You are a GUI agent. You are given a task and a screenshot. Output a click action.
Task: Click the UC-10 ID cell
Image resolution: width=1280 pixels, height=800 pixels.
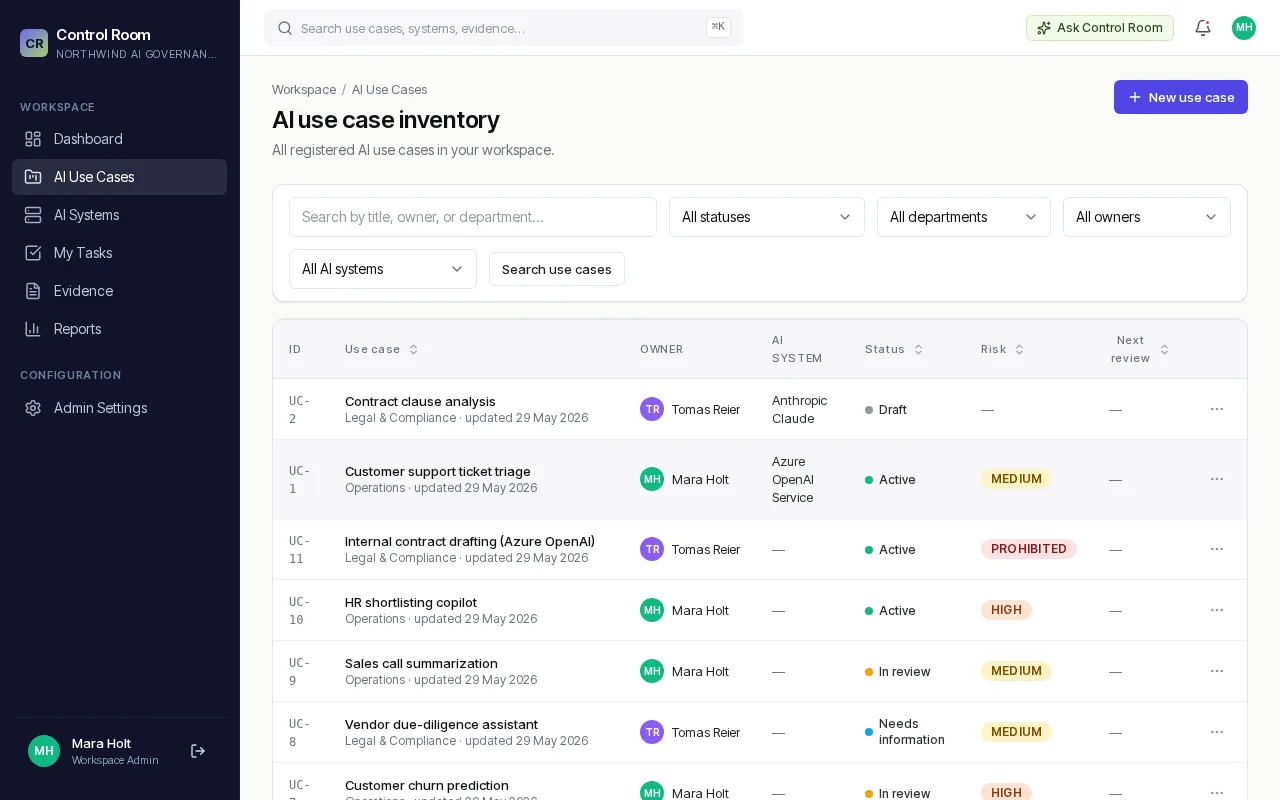[300, 610]
